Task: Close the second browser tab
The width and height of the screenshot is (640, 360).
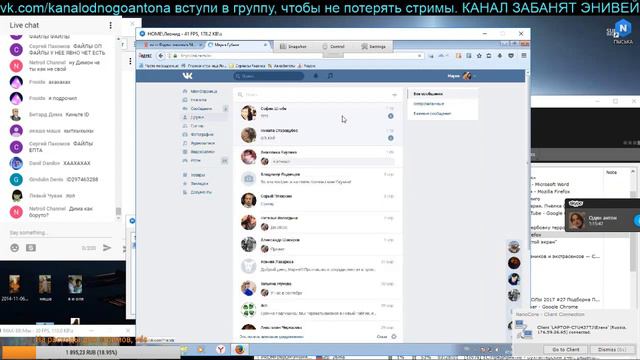Action: (265, 45)
